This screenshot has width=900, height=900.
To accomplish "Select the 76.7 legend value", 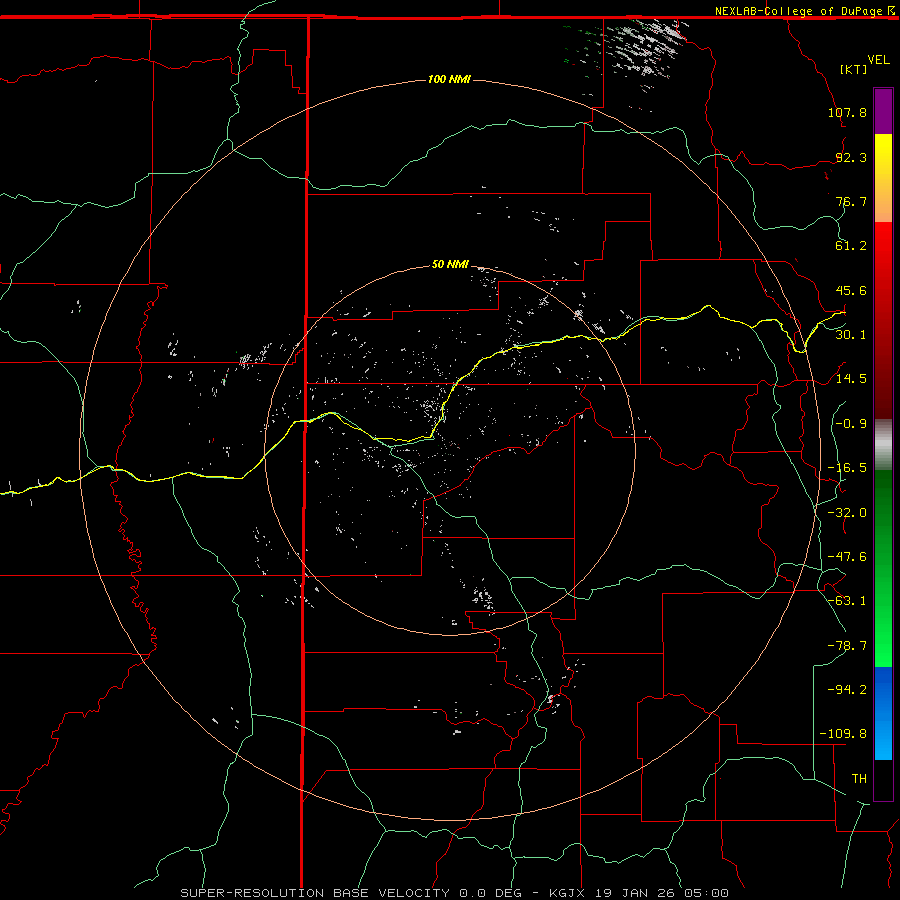I will (x=851, y=201).
